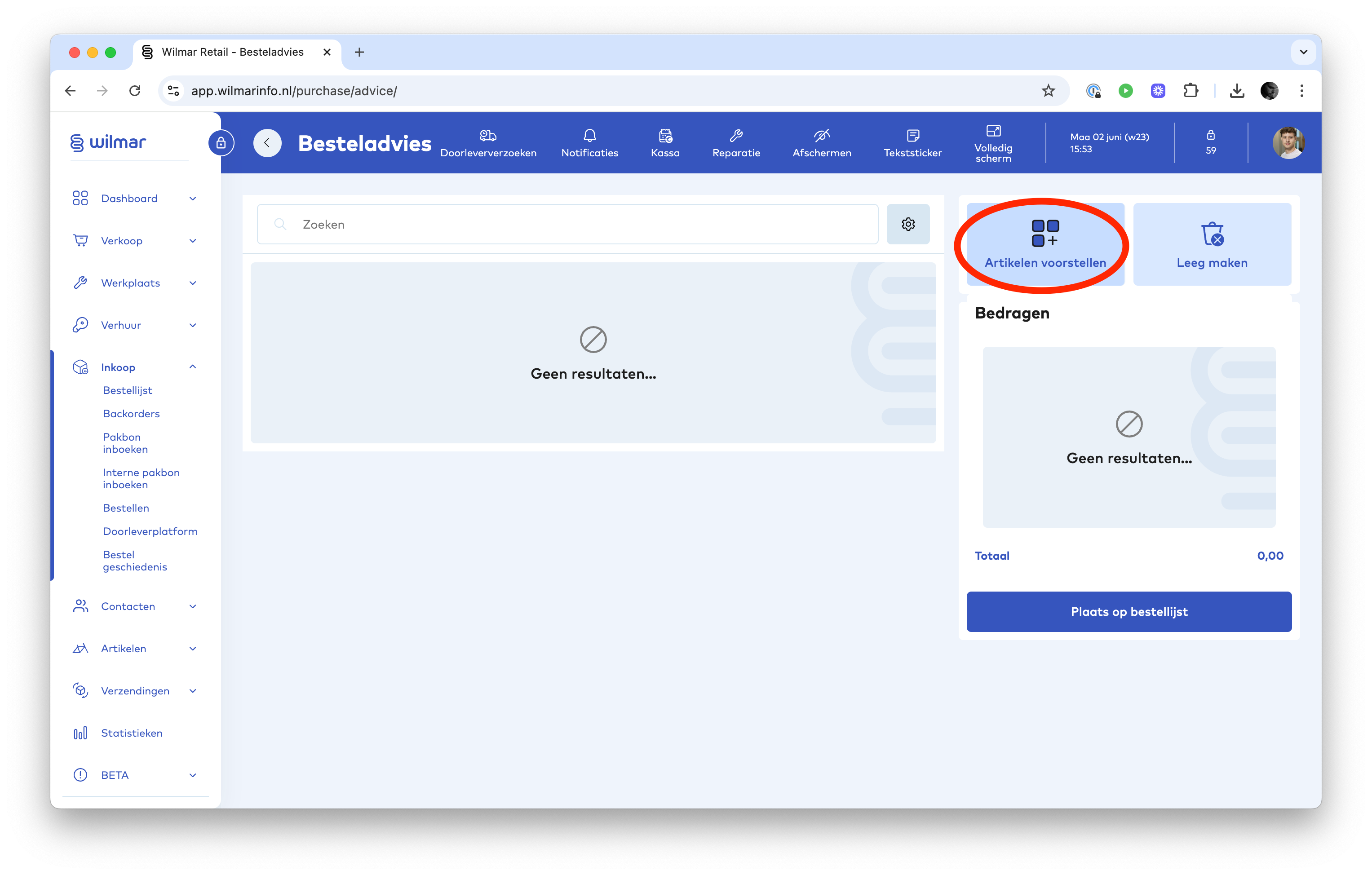Screen dimensions: 1372x875
Task: Switch to Volledig scherm mode
Action: coord(992,142)
